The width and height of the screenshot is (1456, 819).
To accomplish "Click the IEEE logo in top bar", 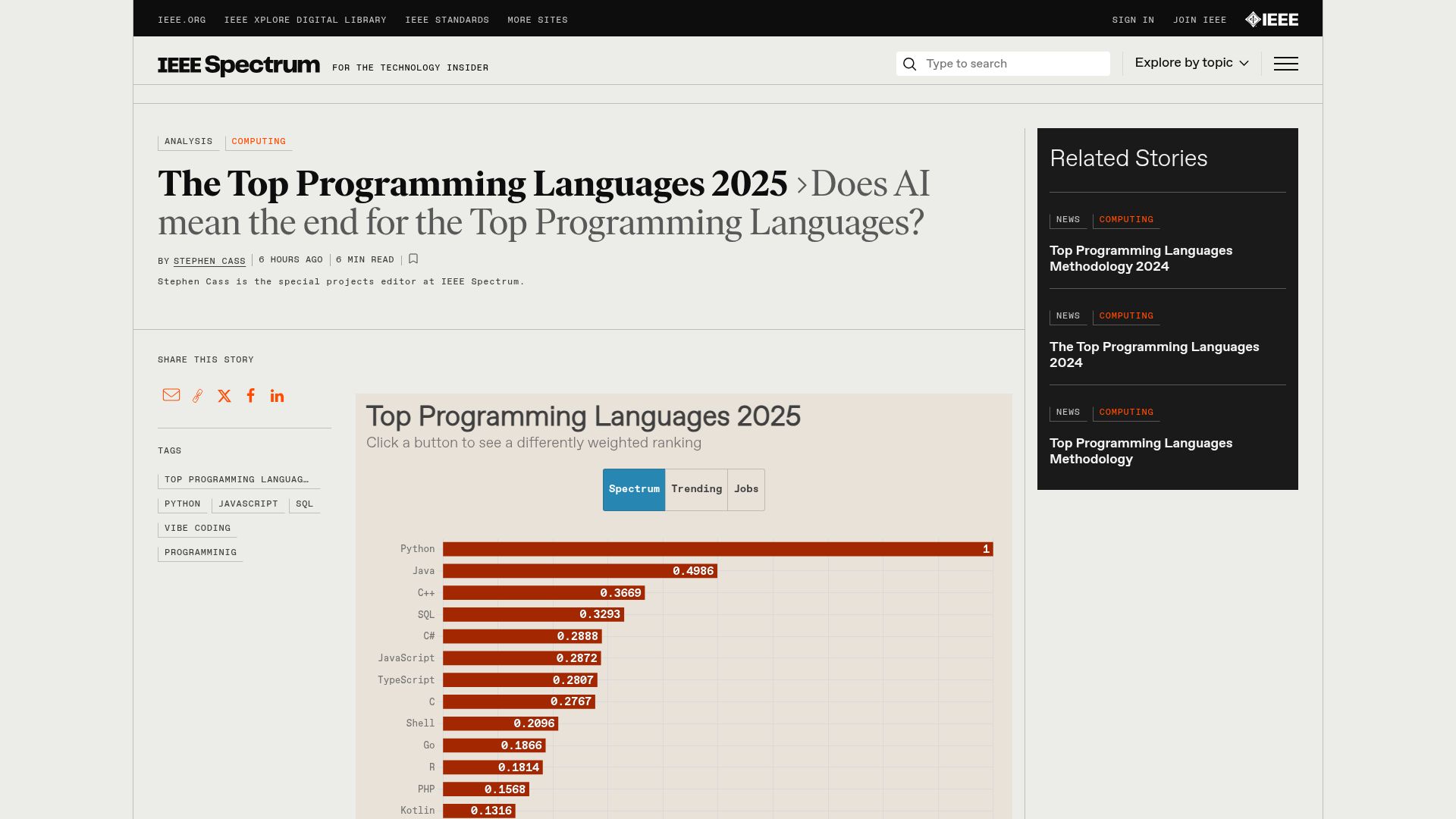I will [x=1272, y=20].
